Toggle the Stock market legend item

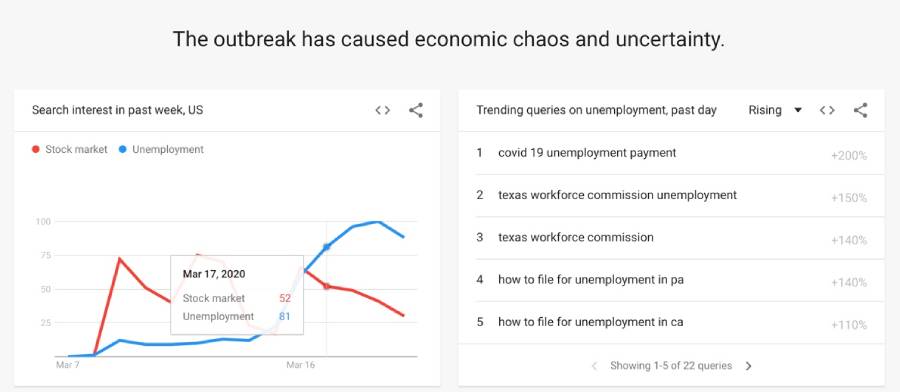[70, 149]
